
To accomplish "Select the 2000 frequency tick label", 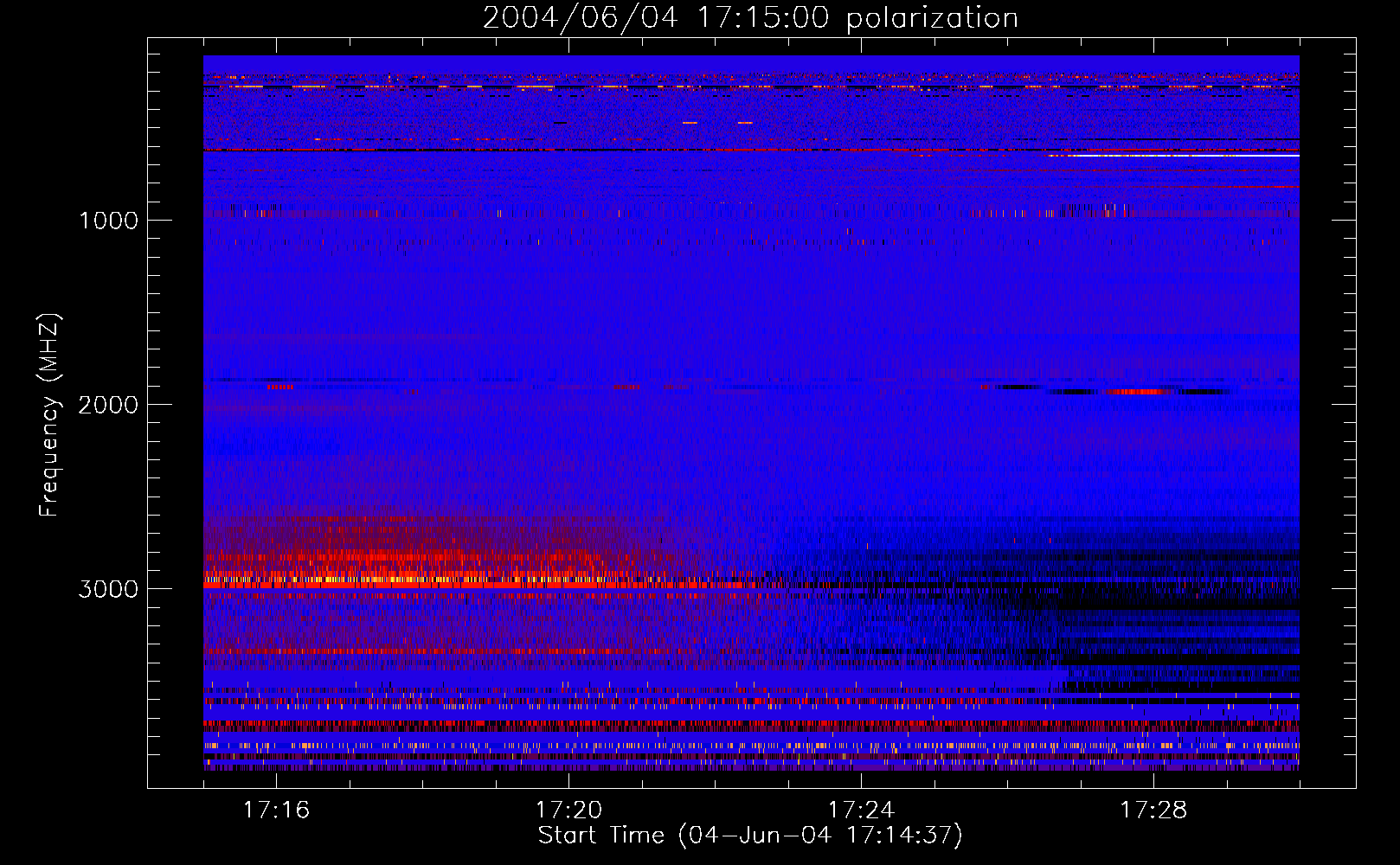I will [x=108, y=405].
